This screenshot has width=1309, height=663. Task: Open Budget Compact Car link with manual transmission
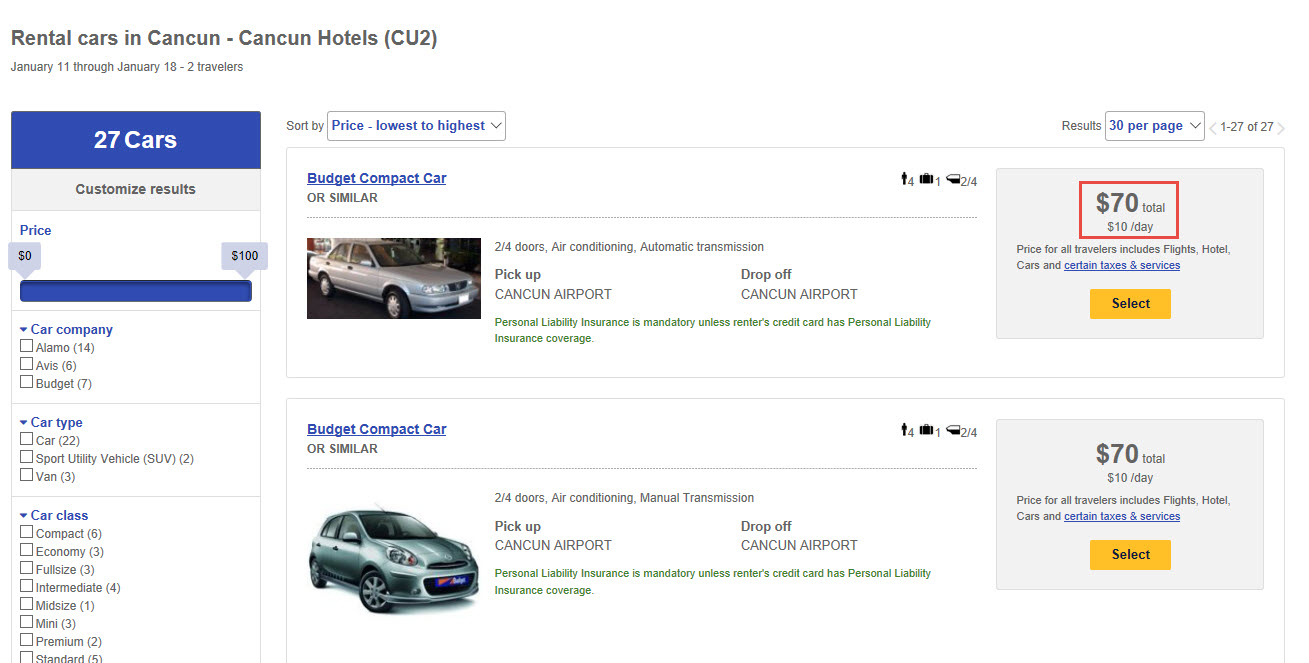[376, 429]
